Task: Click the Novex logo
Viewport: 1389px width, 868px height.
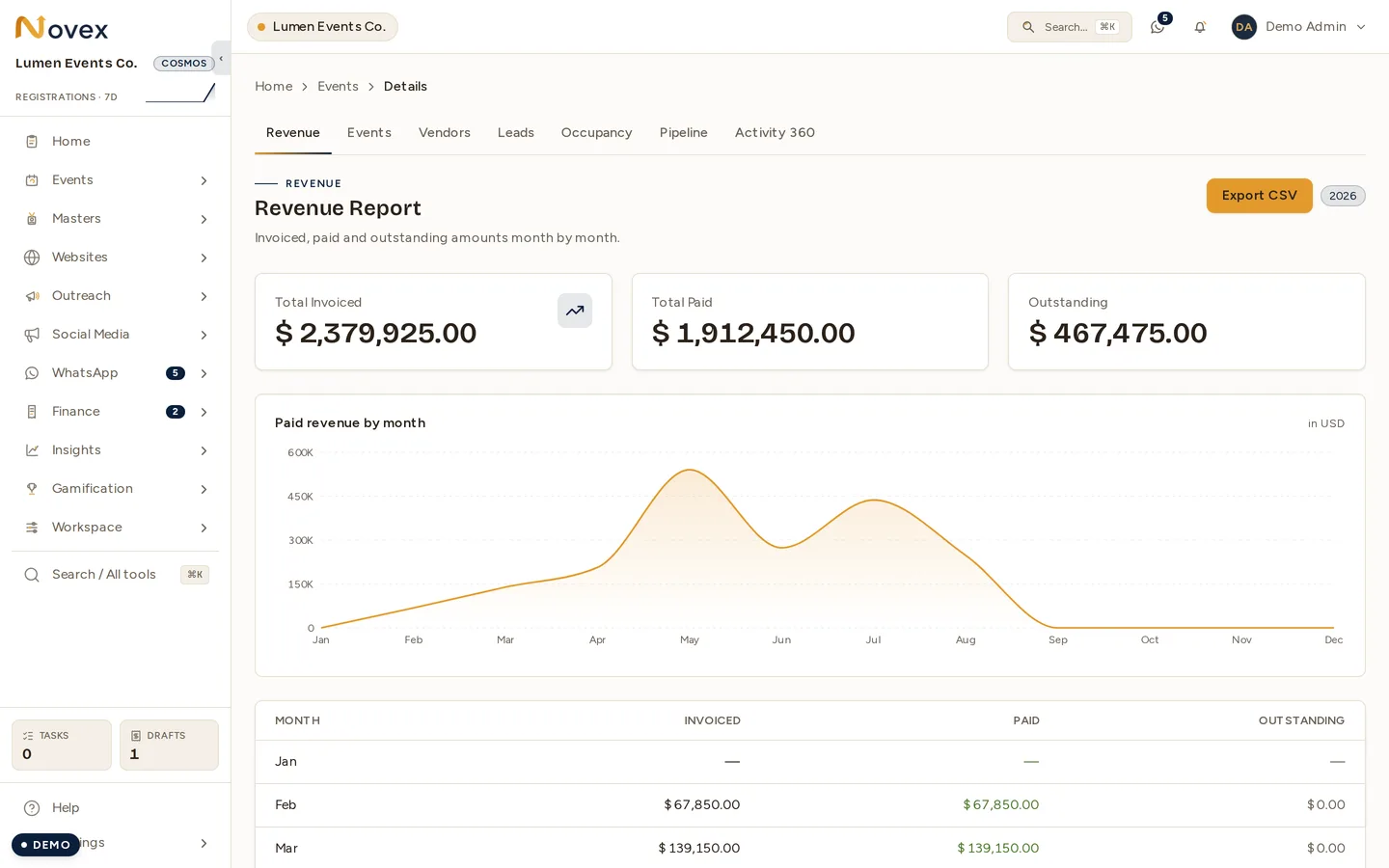Action: tap(62, 28)
